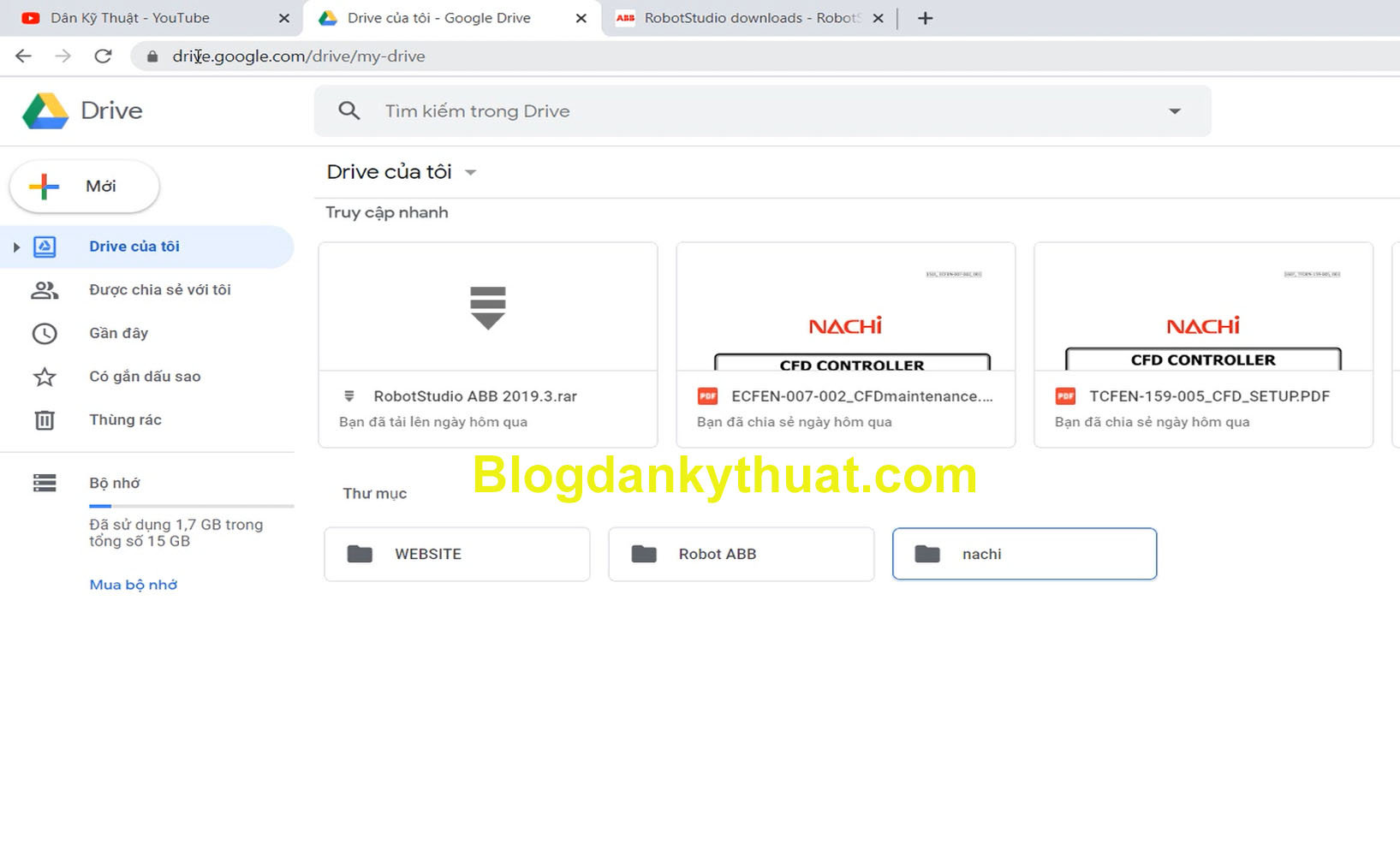The height and width of the screenshot is (844, 1400).
Task: Click the recent clock icon
Action: pos(45,333)
